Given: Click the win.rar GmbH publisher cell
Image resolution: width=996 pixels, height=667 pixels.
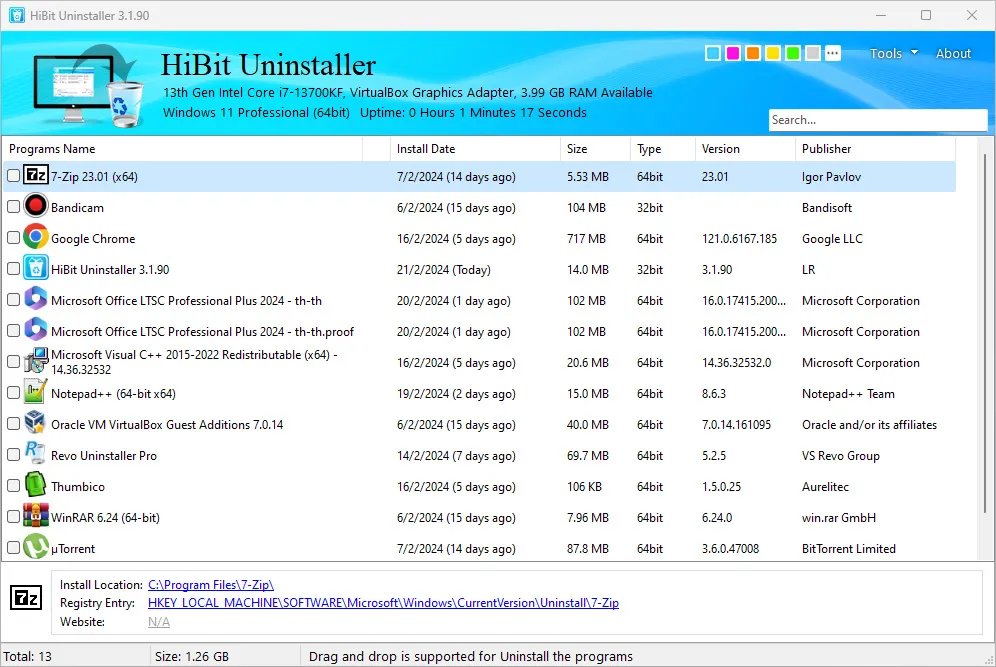Looking at the screenshot, I should click(x=838, y=518).
